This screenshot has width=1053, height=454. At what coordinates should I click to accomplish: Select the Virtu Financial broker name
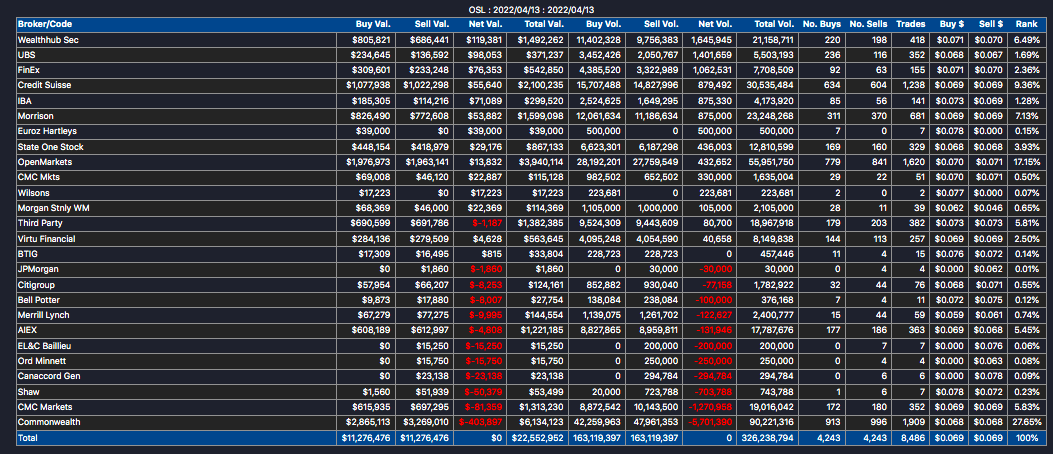[46, 238]
